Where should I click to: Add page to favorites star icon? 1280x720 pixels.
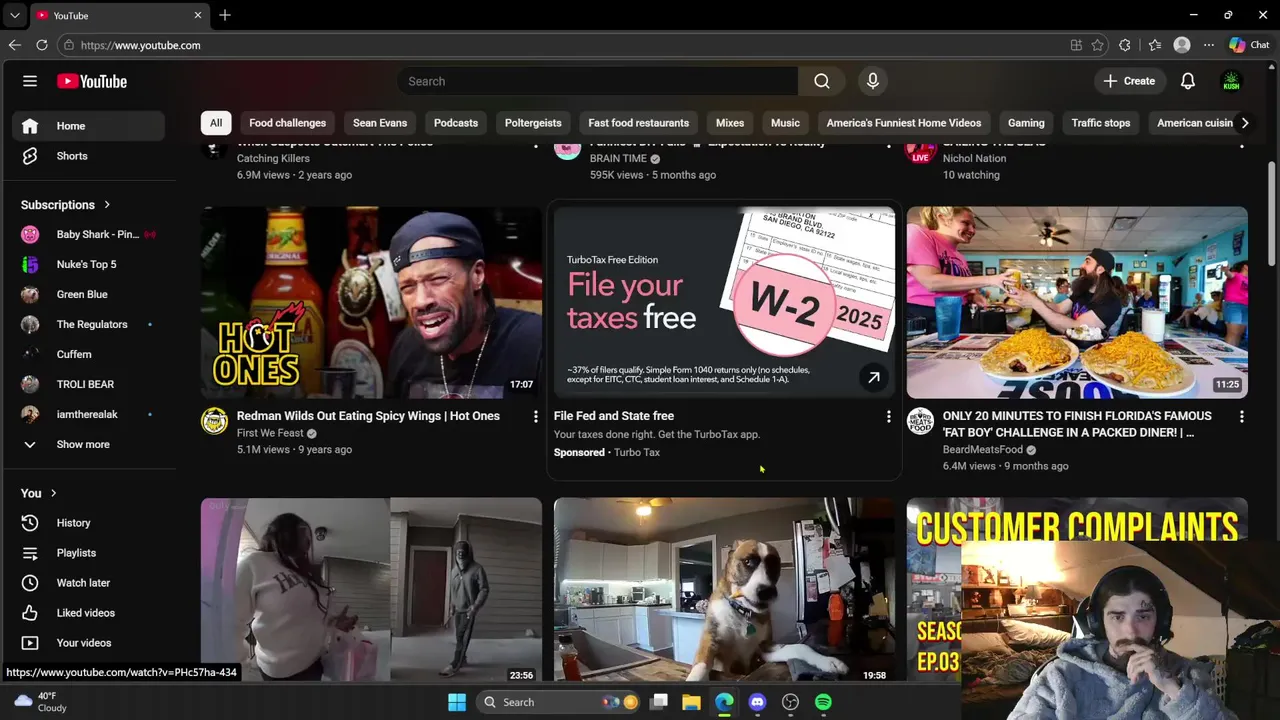pyautogui.click(x=1098, y=45)
